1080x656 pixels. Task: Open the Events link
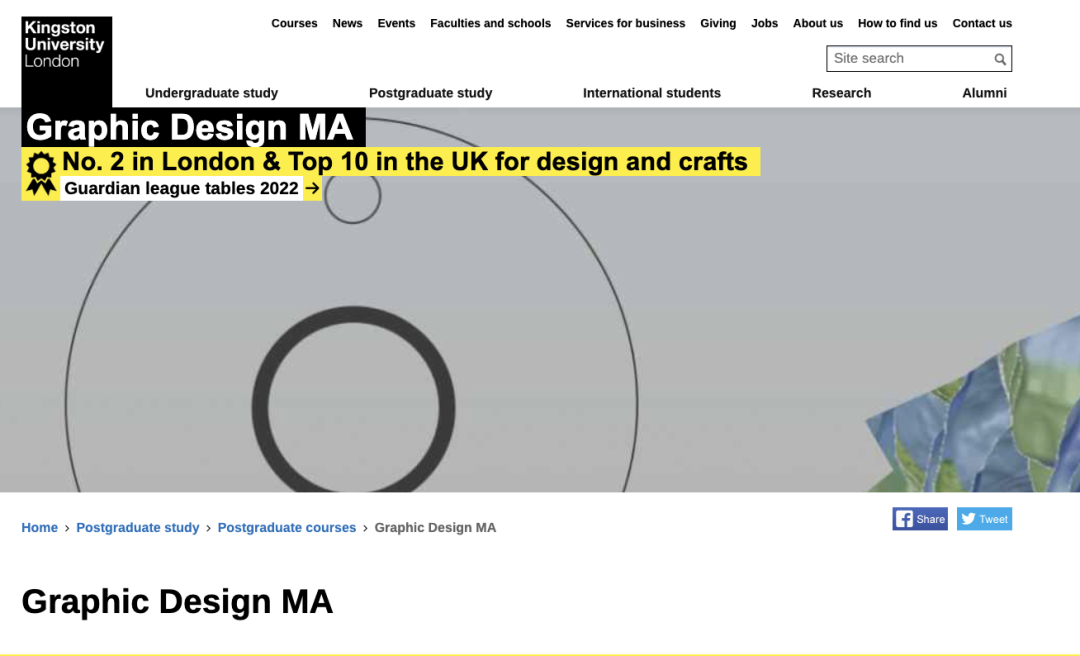396,23
